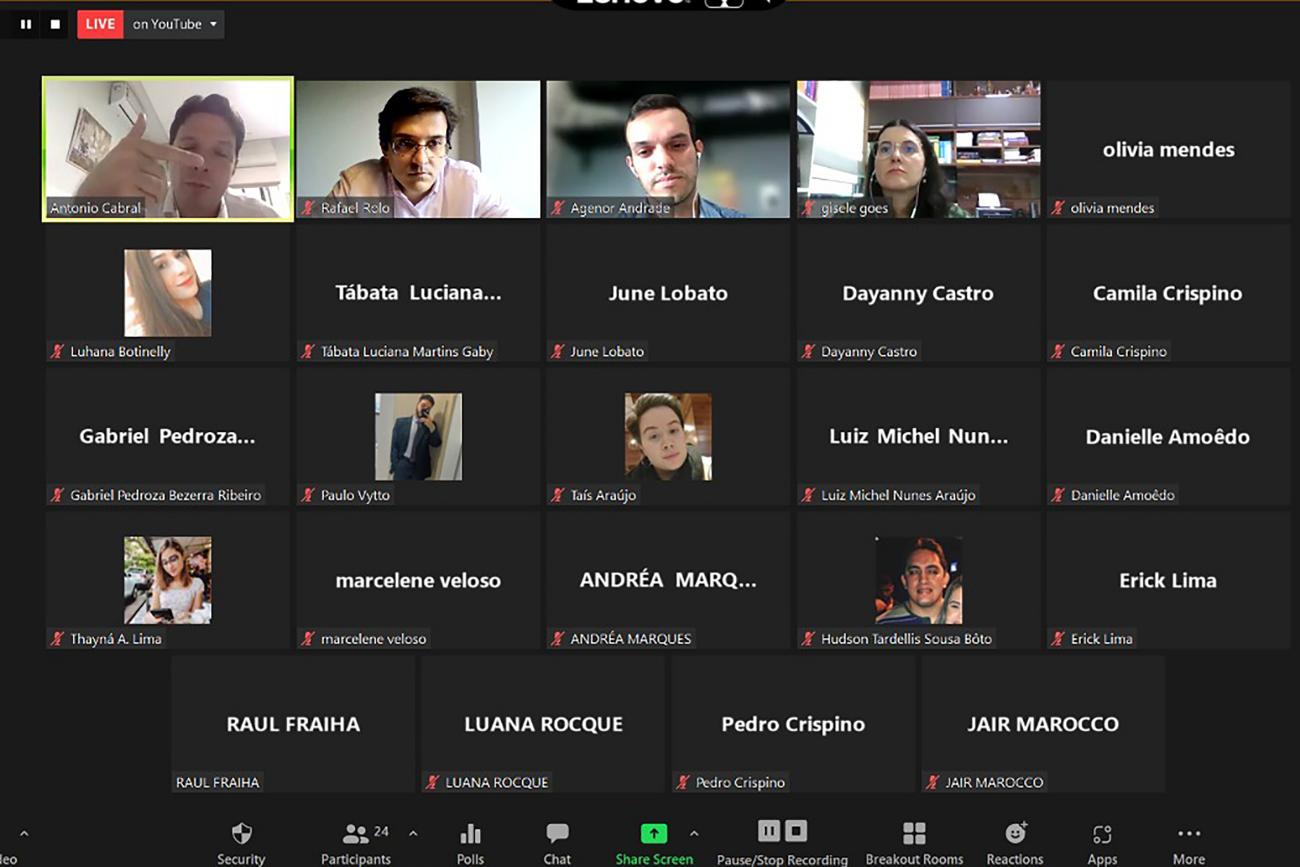The image size is (1300, 867).
Task: Expand the Participants caret menu
Action: 413,833
